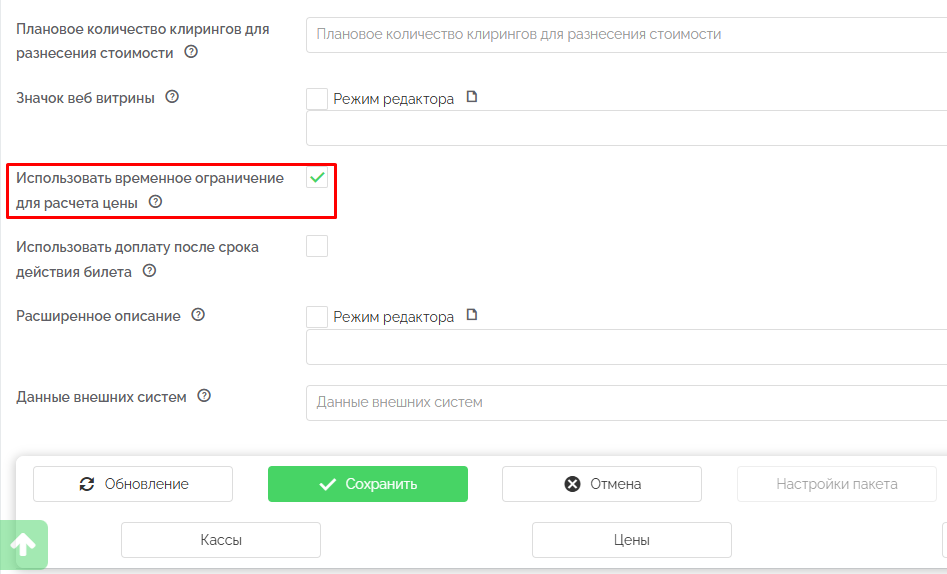Uncheck Использовать временное ограничение checkbox
The image size is (947, 574).
tap(317, 178)
